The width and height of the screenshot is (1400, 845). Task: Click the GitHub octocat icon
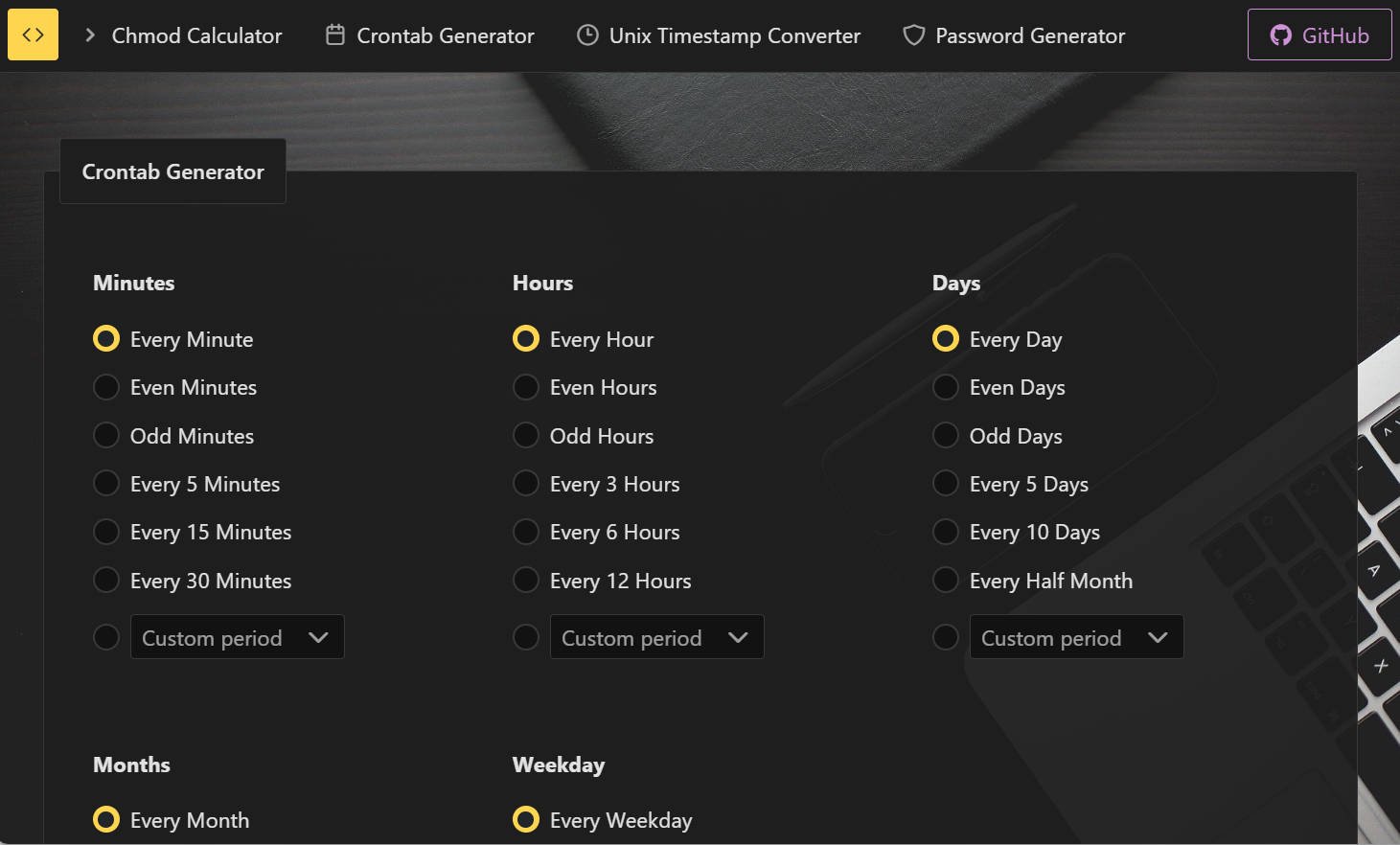point(1280,35)
